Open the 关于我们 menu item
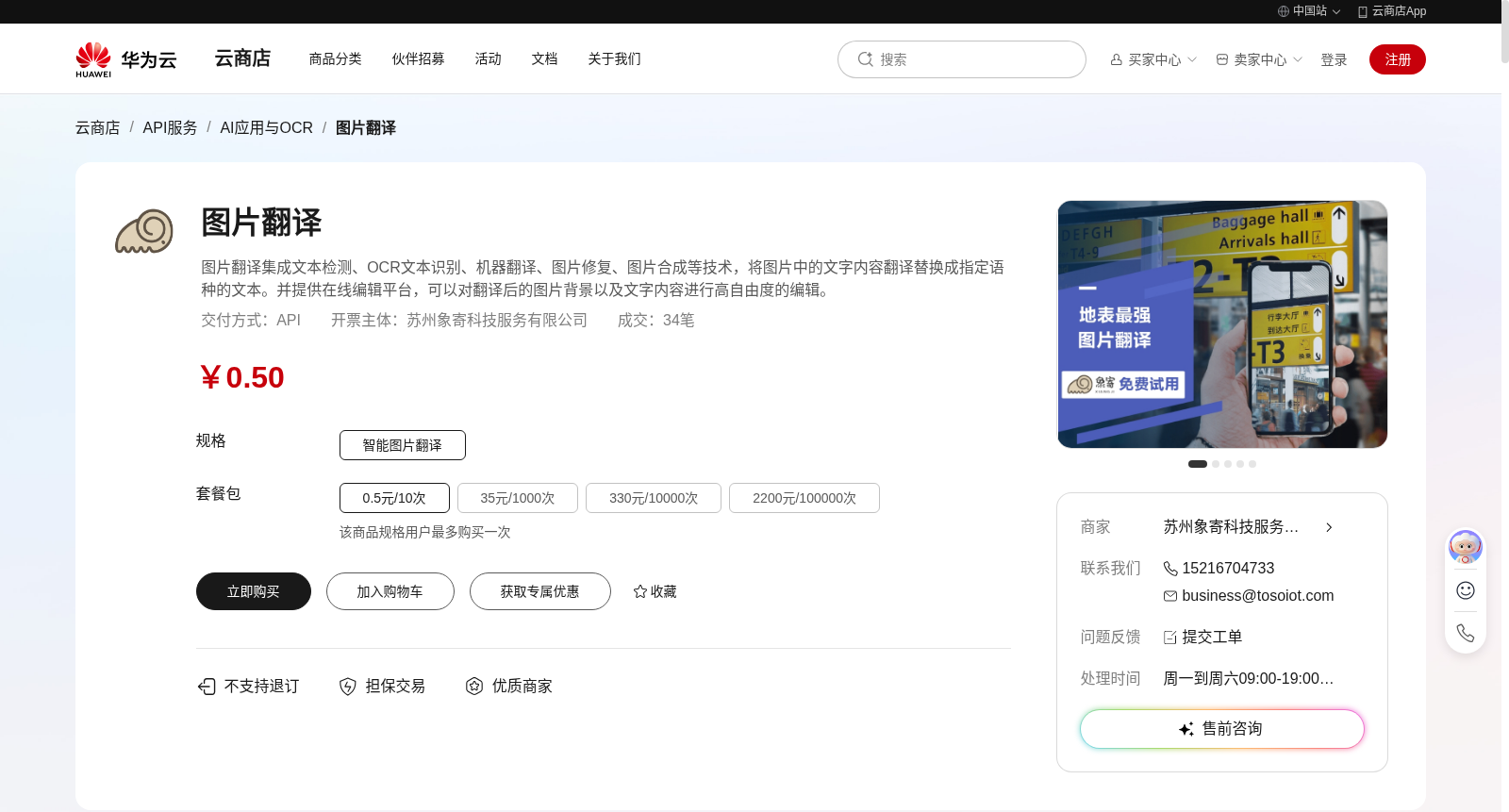This screenshot has width=1509, height=812. 615,58
